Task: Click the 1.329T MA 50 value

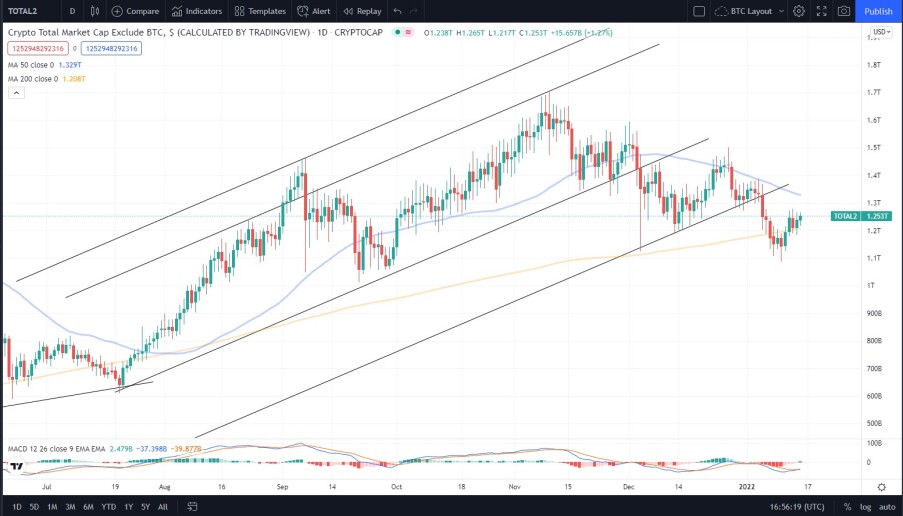Action: [x=70, y=65]
